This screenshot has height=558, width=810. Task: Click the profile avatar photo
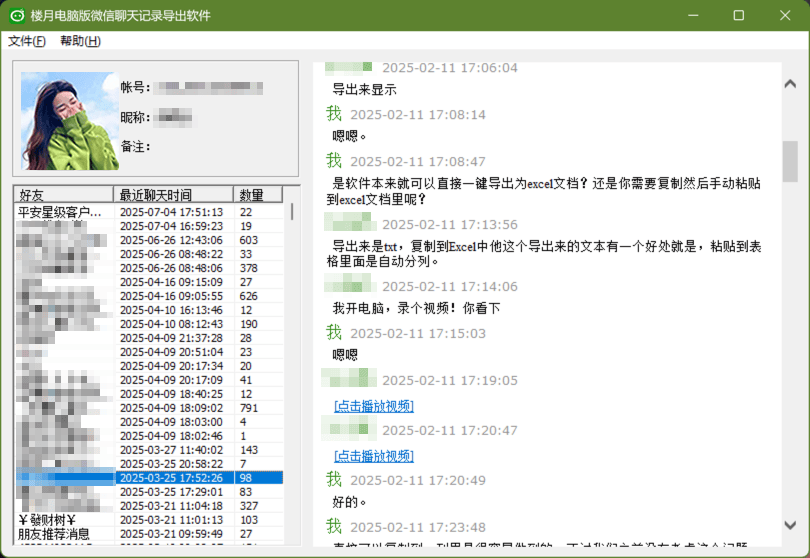point(70,121)
